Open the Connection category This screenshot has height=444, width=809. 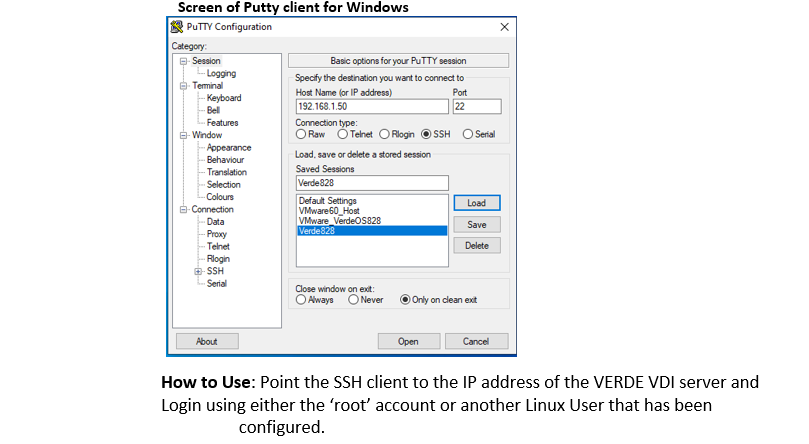213,209
